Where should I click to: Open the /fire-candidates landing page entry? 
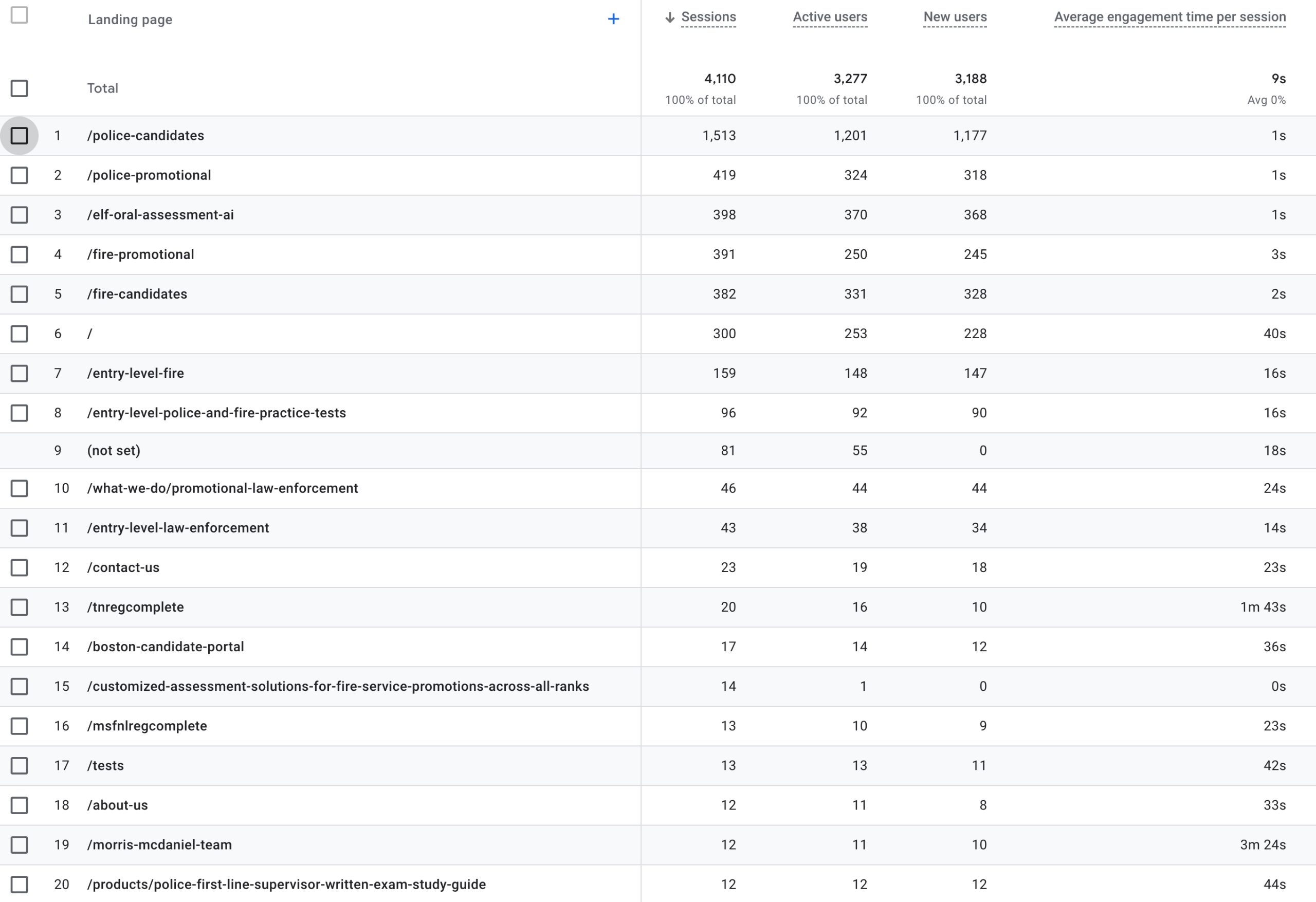137,294
